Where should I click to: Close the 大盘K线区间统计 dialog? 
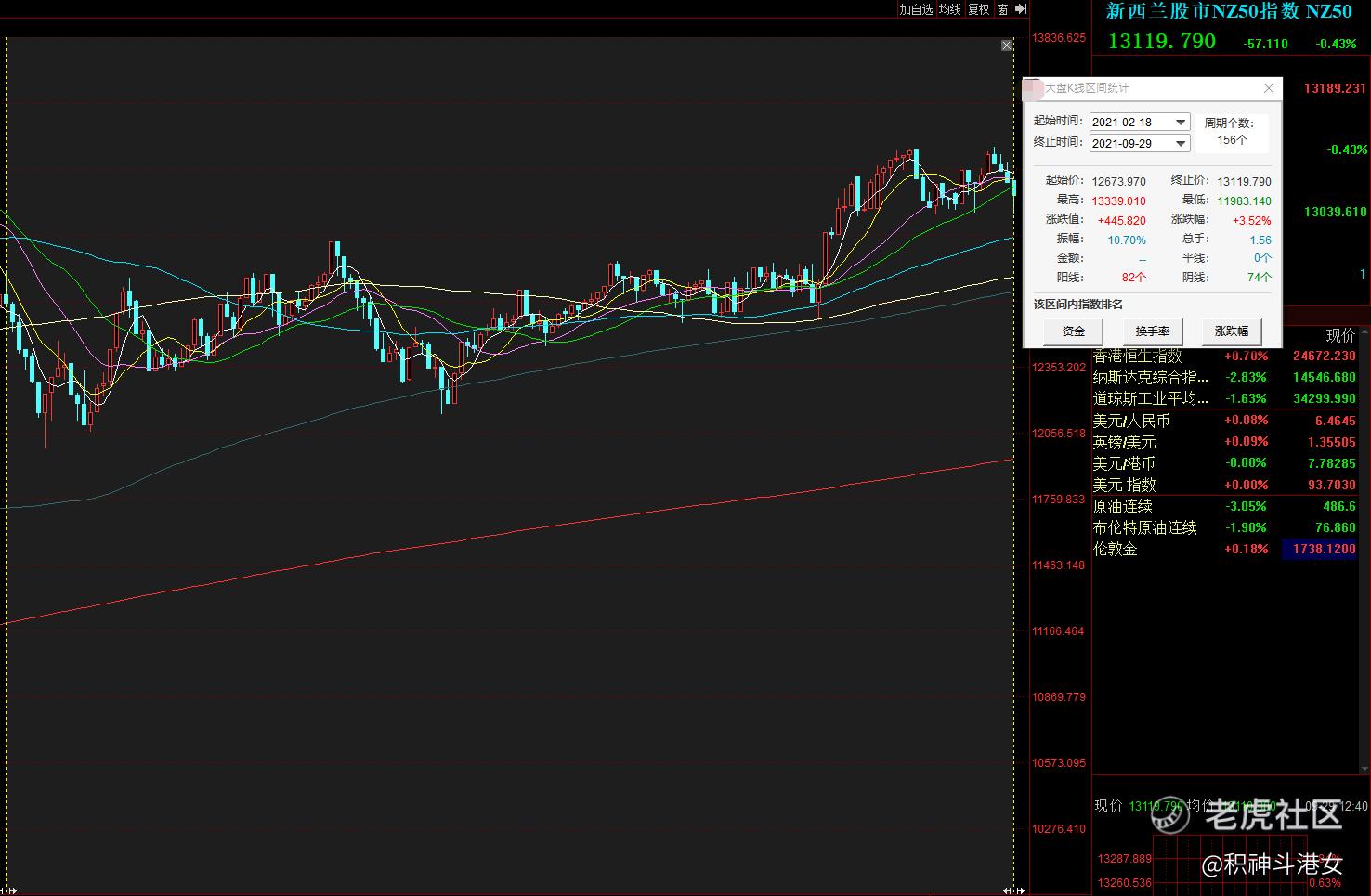point(1269,88)
